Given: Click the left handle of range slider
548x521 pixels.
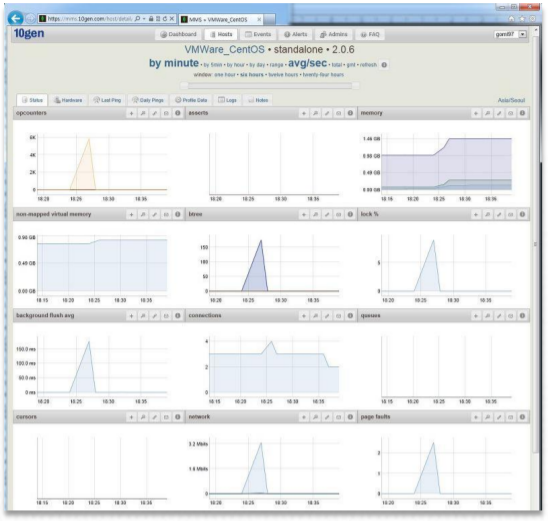Looking at the screenshot, I should click(184, 86).
